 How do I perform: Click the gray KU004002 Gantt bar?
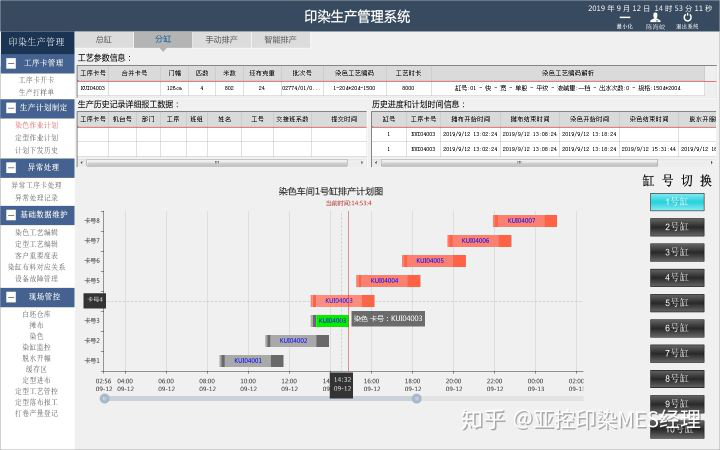[x=297, y=341]
